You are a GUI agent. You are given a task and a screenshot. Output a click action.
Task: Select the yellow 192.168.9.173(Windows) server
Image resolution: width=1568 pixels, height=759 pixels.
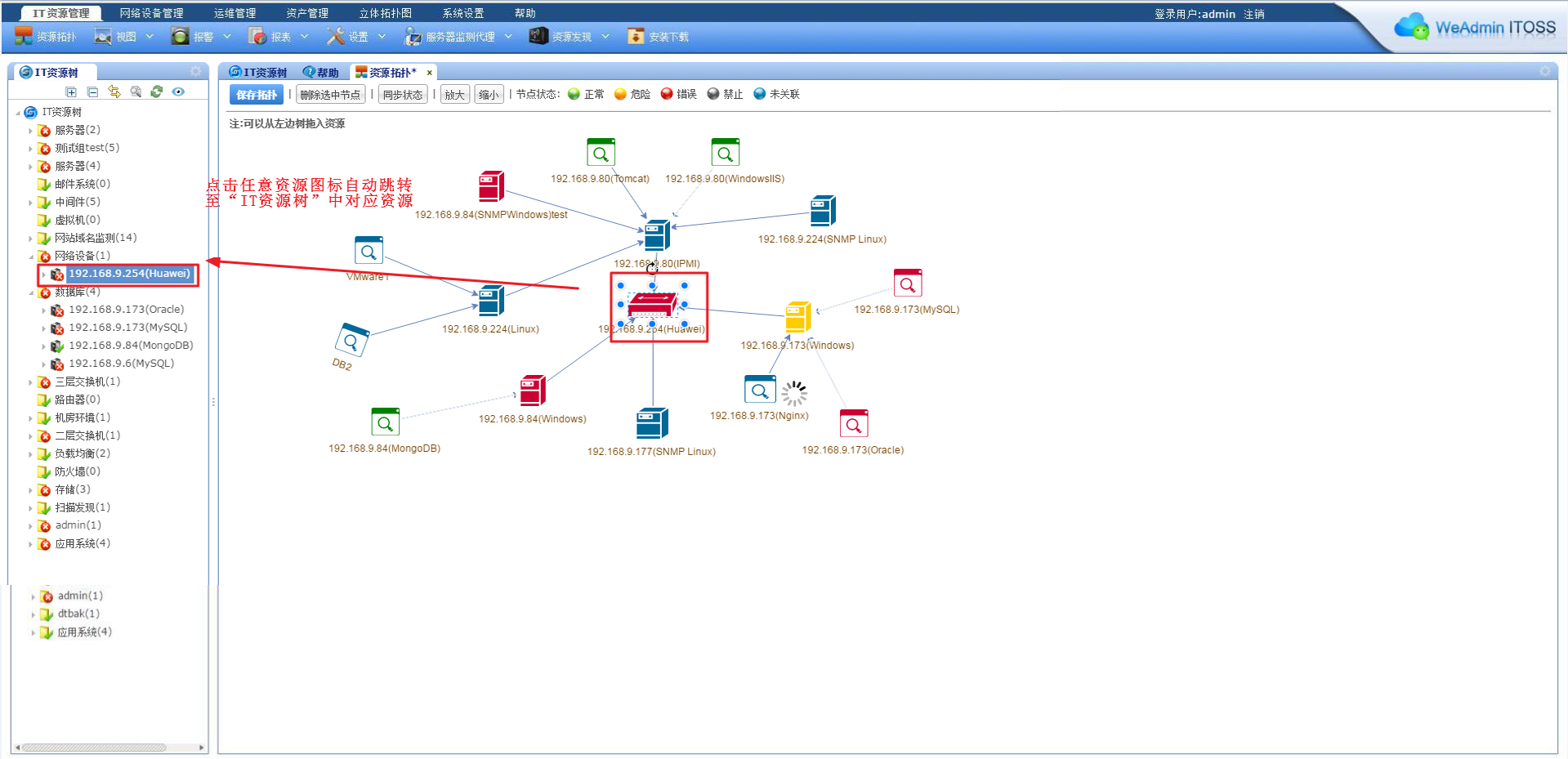coord(798,317)
